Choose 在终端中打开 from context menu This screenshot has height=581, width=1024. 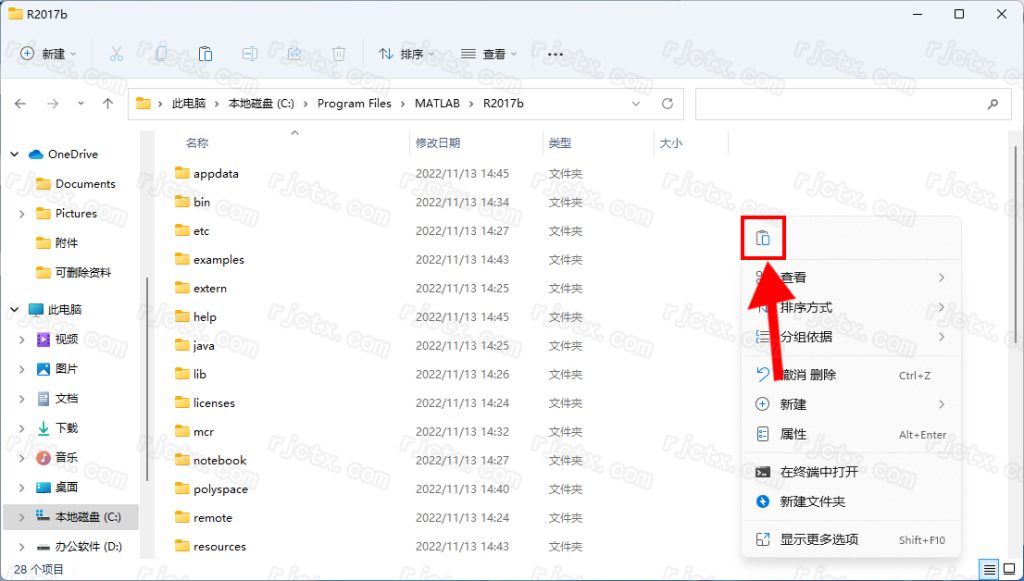819,472
